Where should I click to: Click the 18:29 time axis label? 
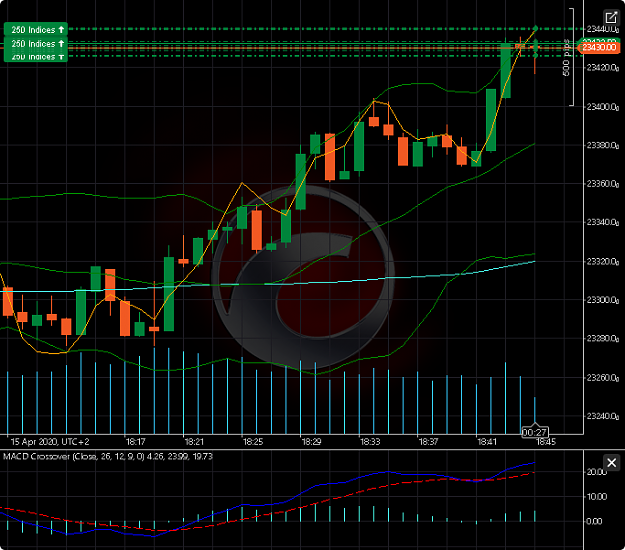click(x=311, y=442)
